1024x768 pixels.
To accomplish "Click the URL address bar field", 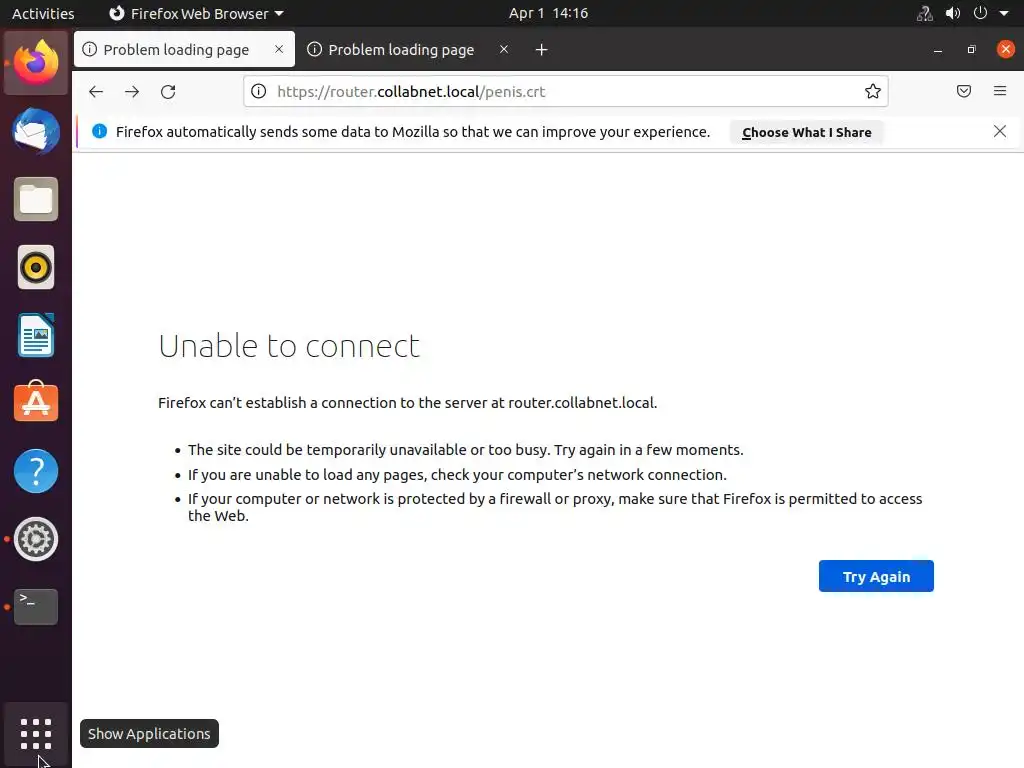I will (566, 91).
